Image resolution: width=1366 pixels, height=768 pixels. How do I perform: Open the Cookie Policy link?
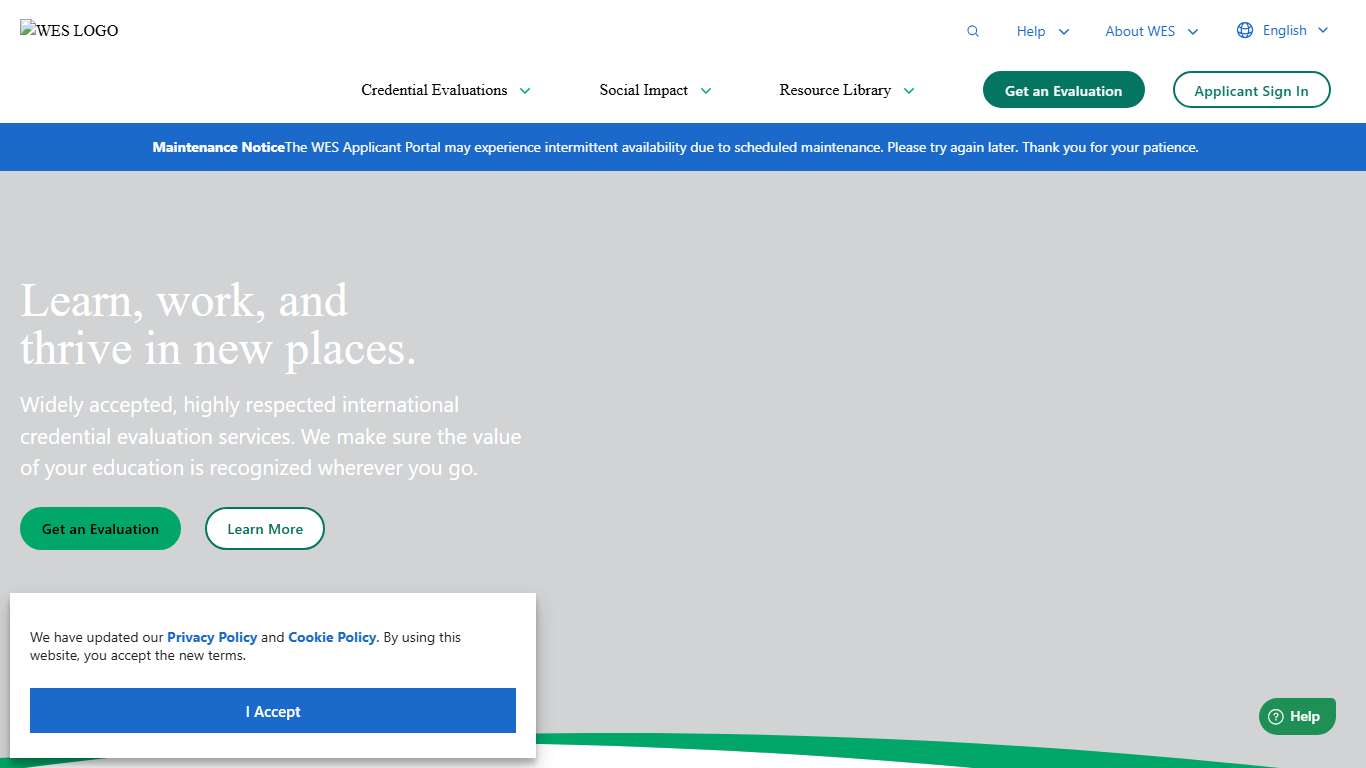point(332,637)
